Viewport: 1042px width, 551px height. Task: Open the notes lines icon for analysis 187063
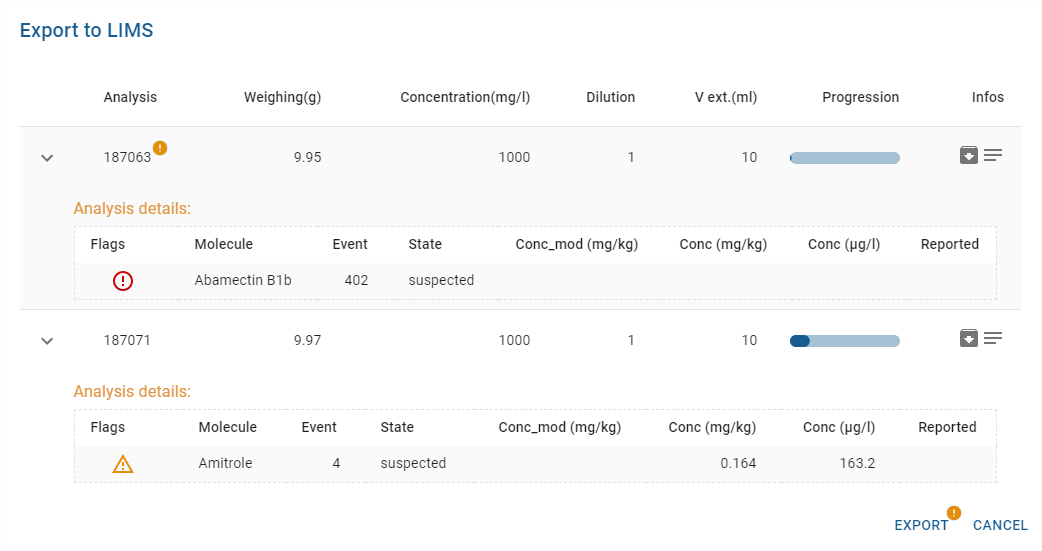point(993,155)
